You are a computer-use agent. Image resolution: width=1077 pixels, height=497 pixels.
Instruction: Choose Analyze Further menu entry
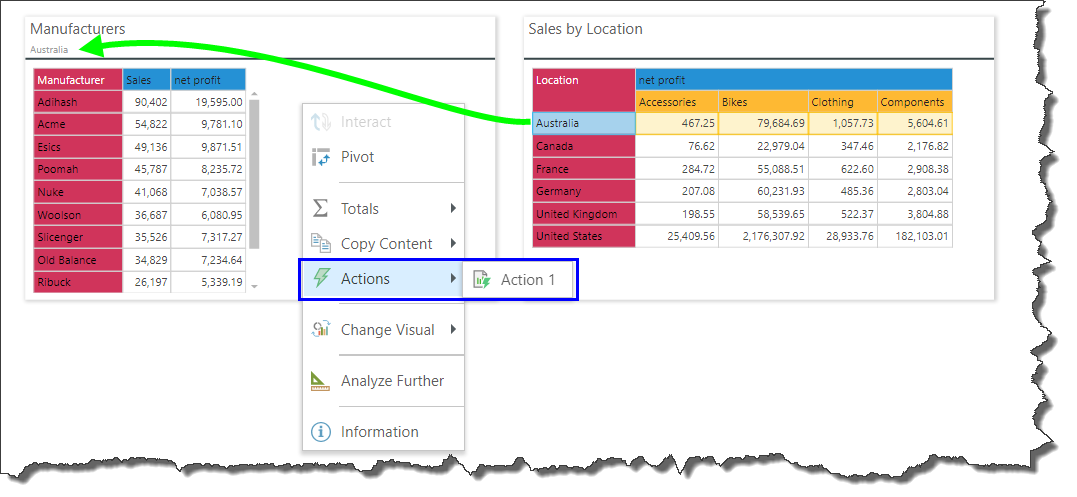pos(391,381)
